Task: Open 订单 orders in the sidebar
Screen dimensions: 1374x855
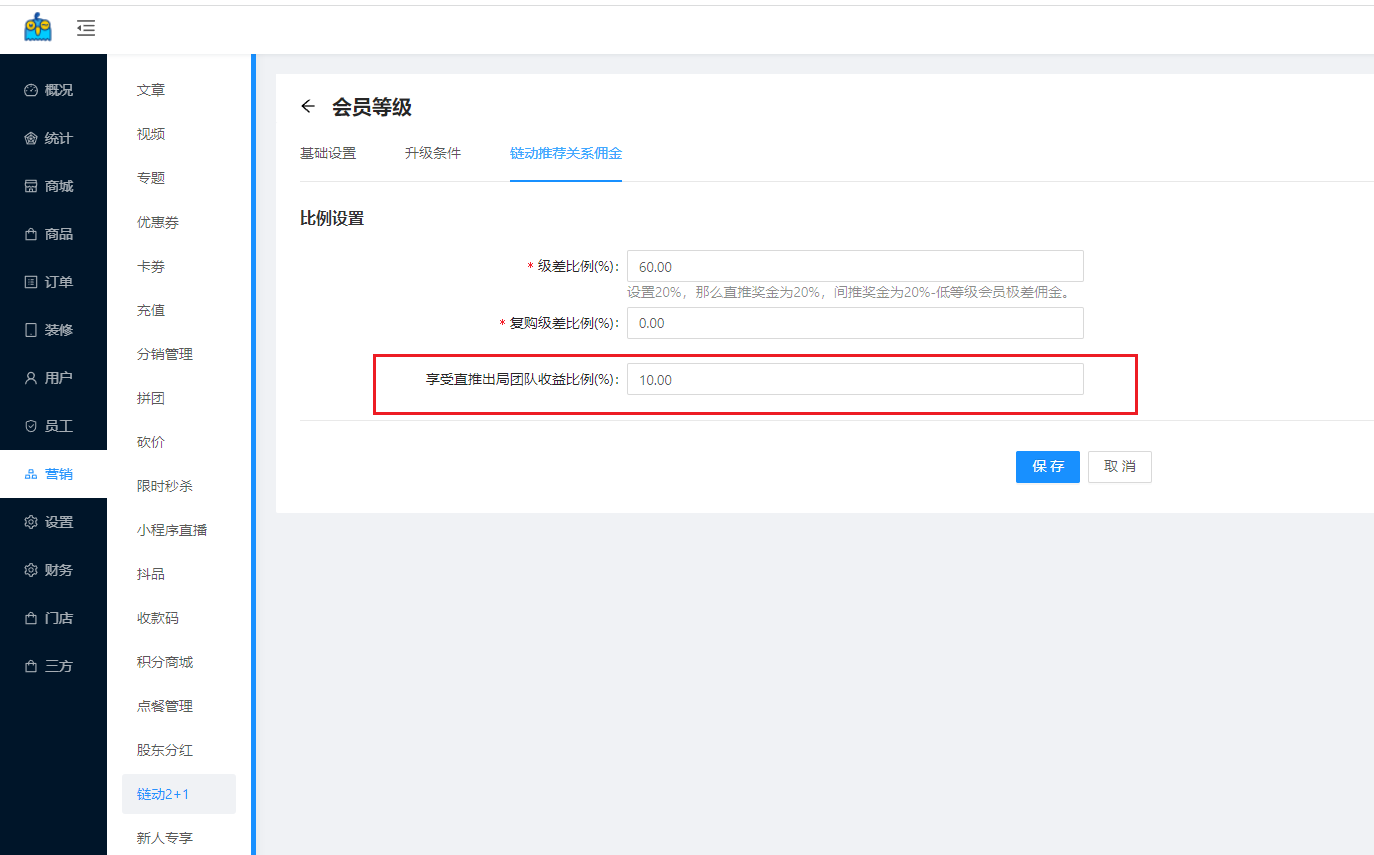Action: 52,282
